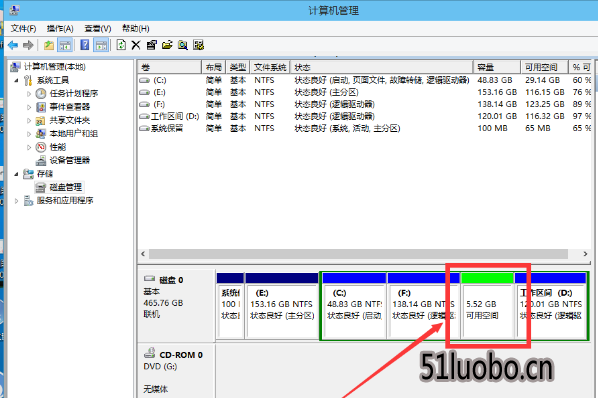
Task: Open 操作(A) menu
Action: coord(60,28)
